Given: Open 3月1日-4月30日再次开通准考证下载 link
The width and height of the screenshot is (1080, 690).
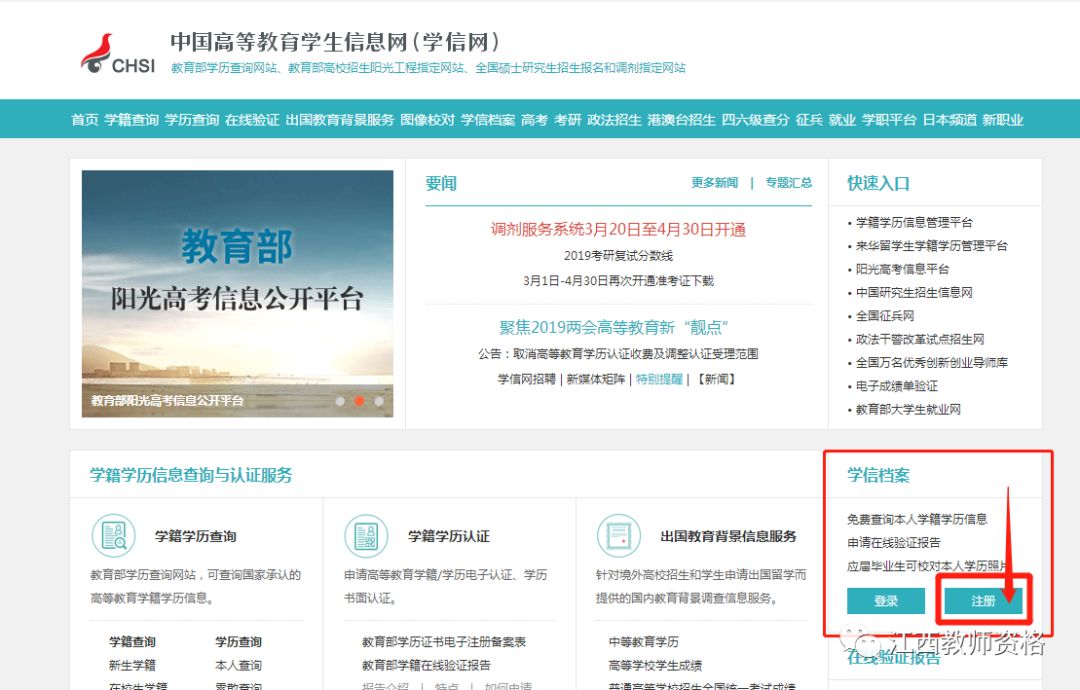Looking at the screenshot, I should click(618, 280).
